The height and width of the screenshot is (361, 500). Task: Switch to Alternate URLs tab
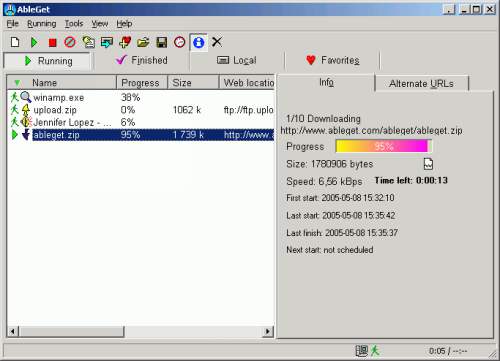(x=421, y=83)
